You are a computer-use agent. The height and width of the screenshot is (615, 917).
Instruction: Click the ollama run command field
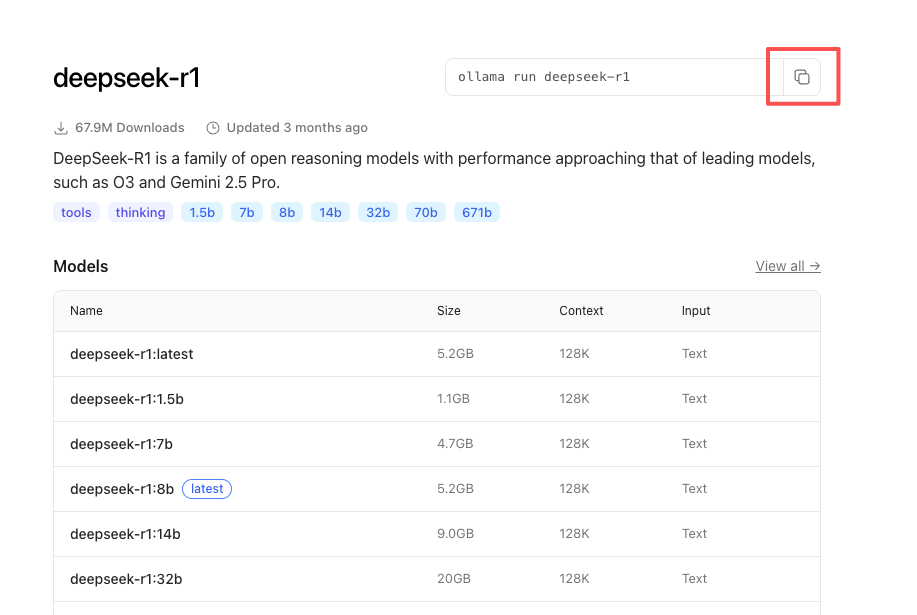tap(613, 77)
